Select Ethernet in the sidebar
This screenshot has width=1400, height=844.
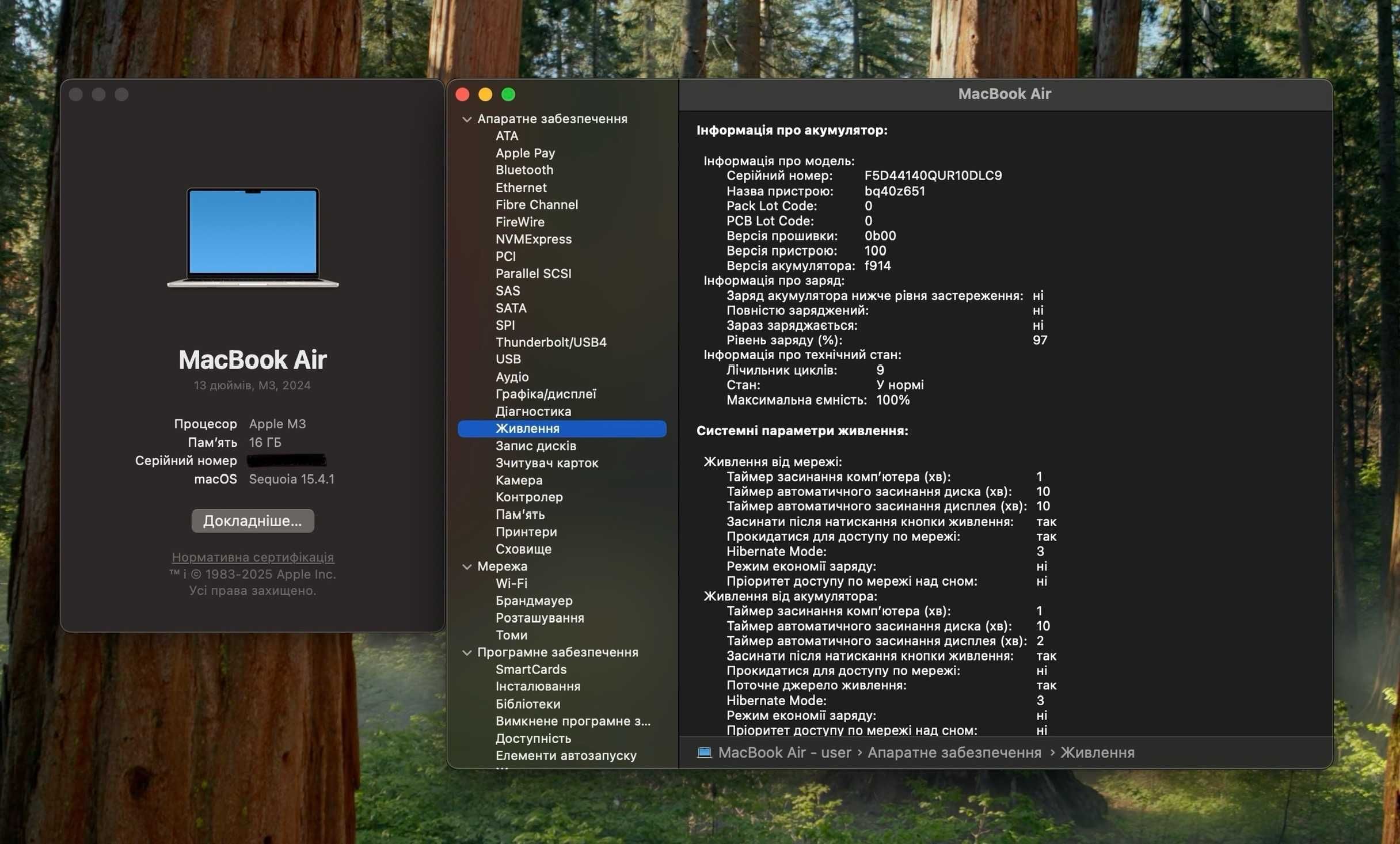coord(521,188)
